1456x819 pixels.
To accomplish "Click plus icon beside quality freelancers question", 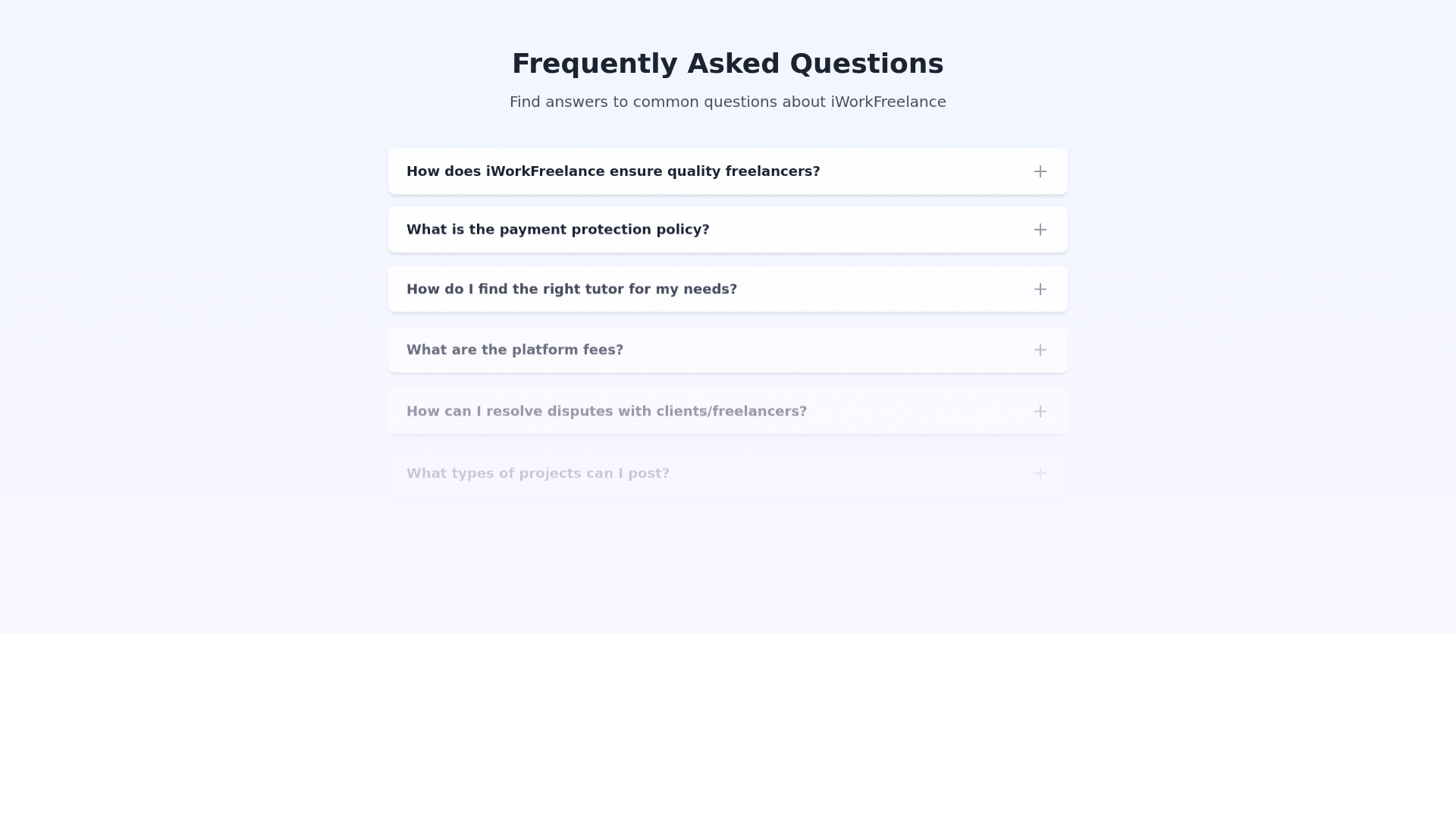I will click(x=1040, y=171).
